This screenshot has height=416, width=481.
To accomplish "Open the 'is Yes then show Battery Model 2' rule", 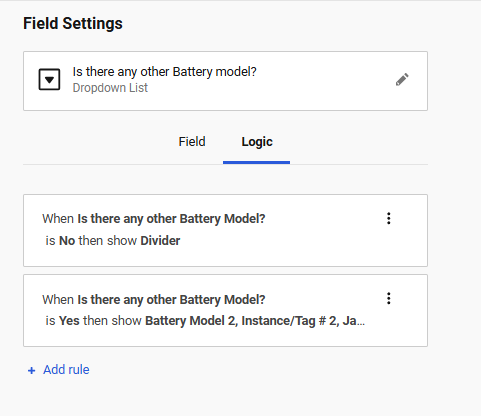I will click(225, 310).
